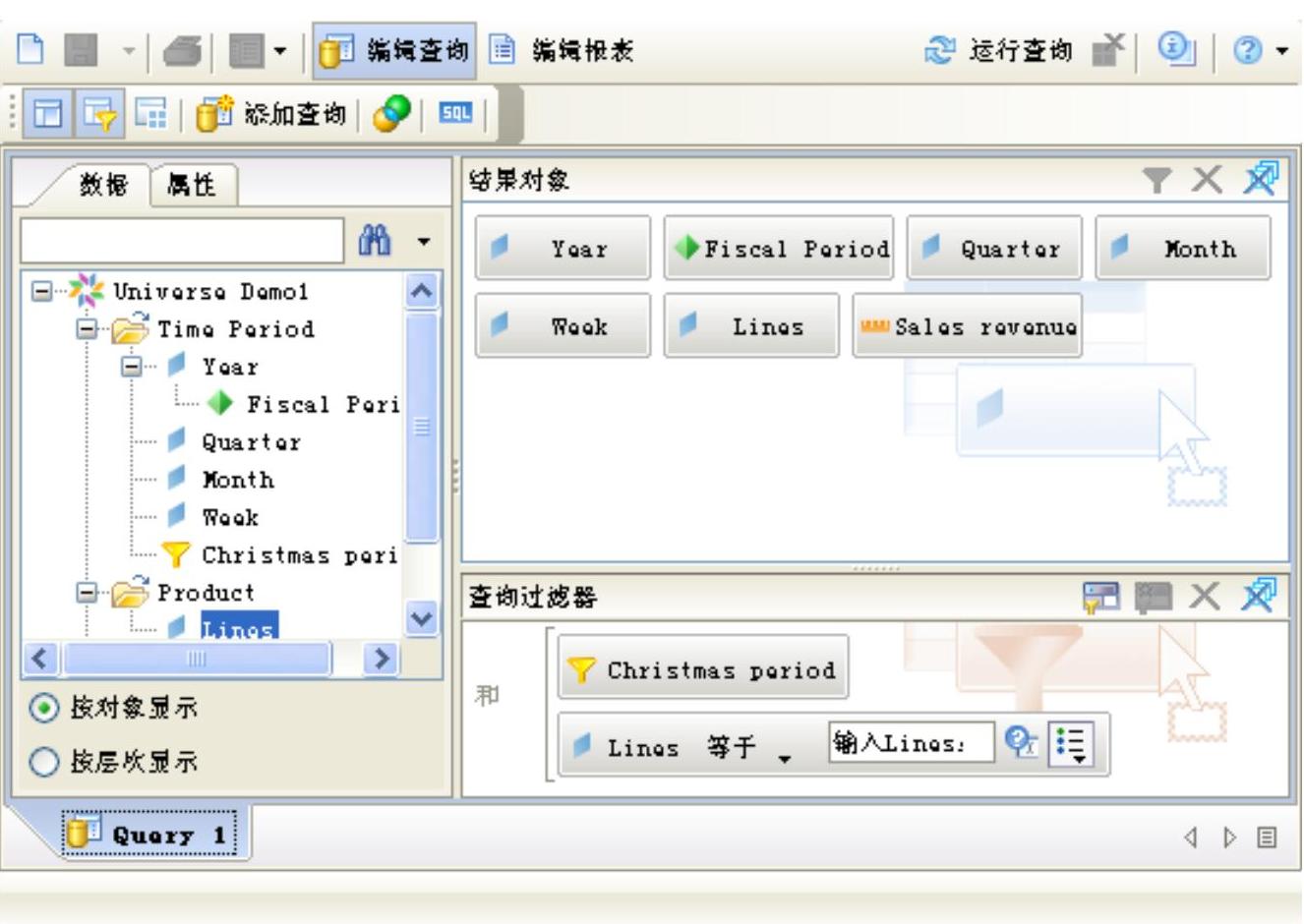
Task: Click the X remove icon in 结果对象 header
Action: pos(1207,180)
